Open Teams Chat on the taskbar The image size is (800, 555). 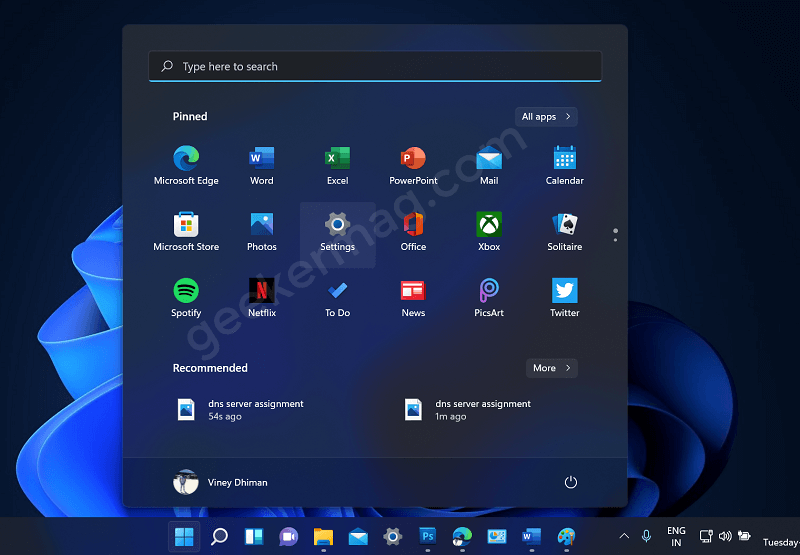point(289,536)
